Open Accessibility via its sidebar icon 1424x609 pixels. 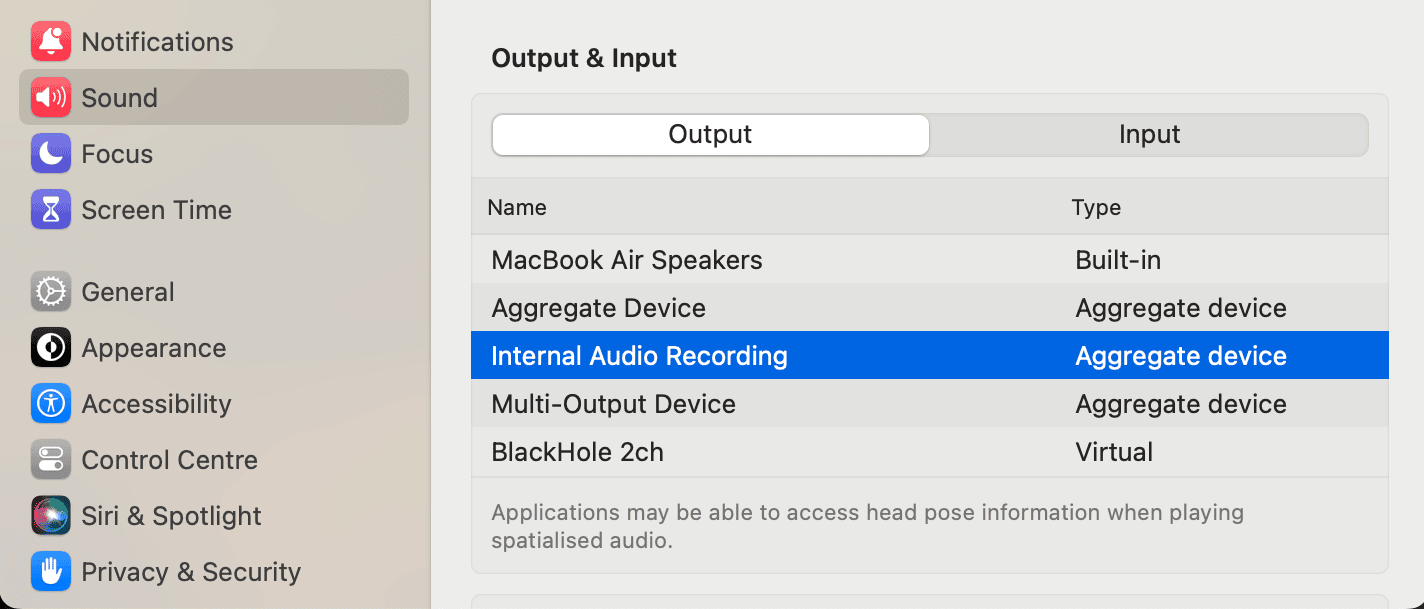49,403
